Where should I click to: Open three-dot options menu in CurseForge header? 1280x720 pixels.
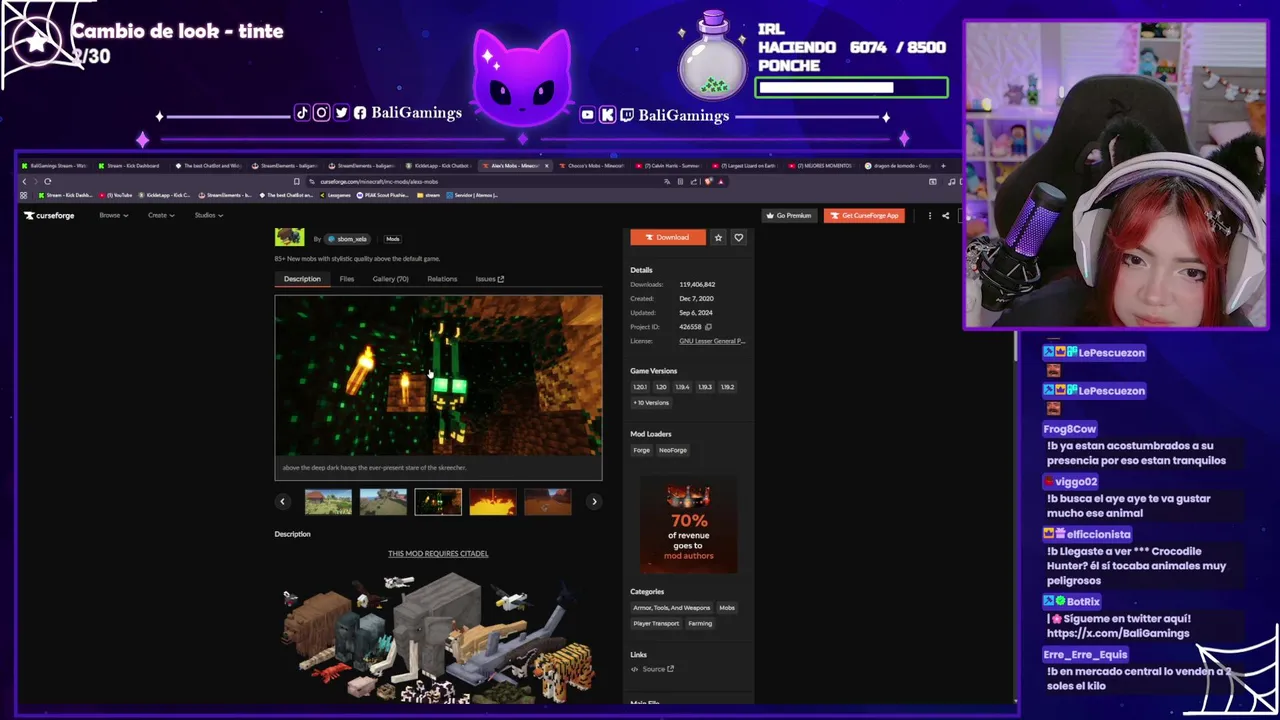click(x=930, y=216)
